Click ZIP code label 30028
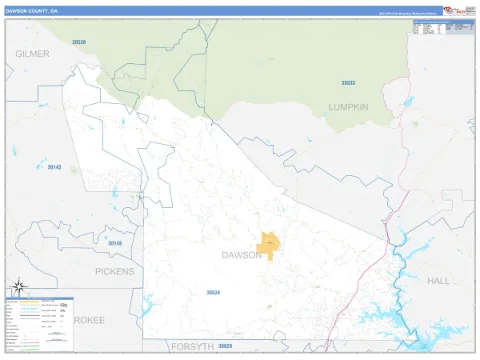Image resolution: width=480 pixels, height=360 pixels. coord(225,346)
